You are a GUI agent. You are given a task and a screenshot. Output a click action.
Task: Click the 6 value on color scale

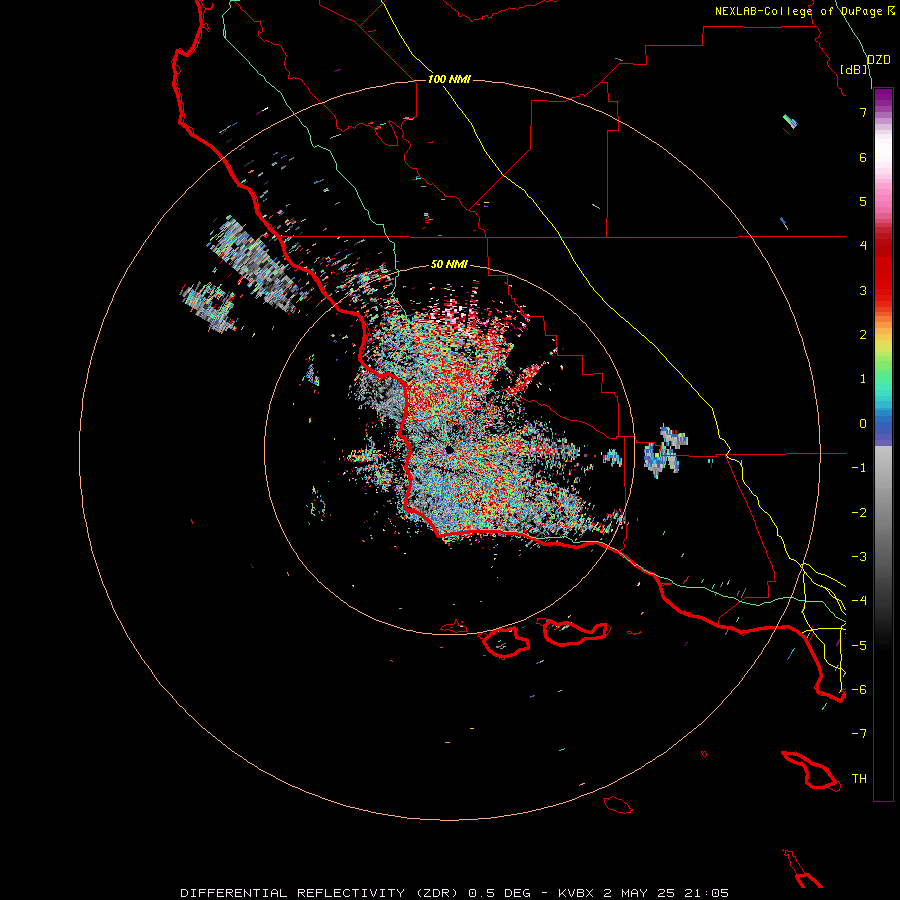coord(863,157)
